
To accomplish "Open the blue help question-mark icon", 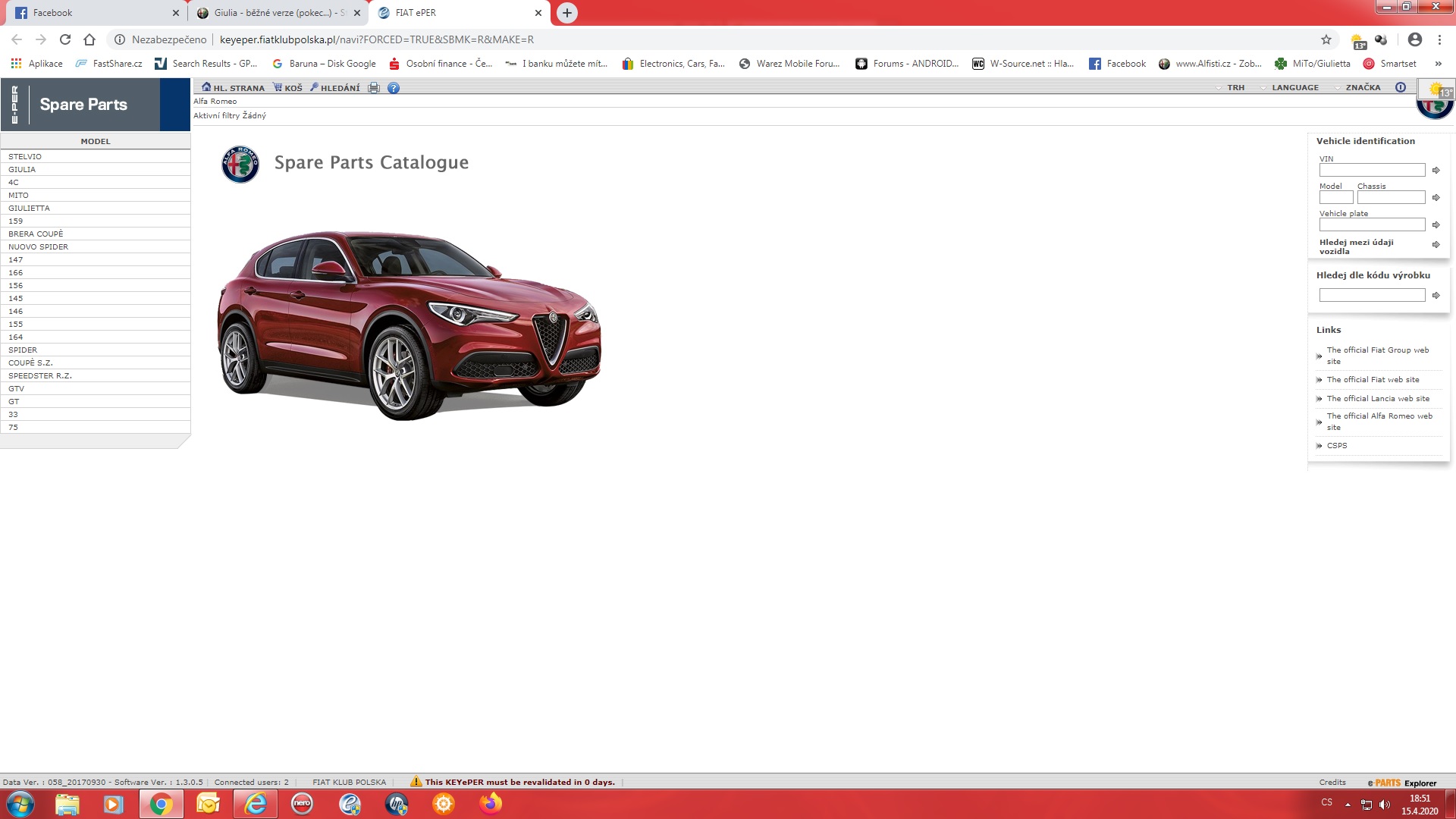I will tap(394, 88).
